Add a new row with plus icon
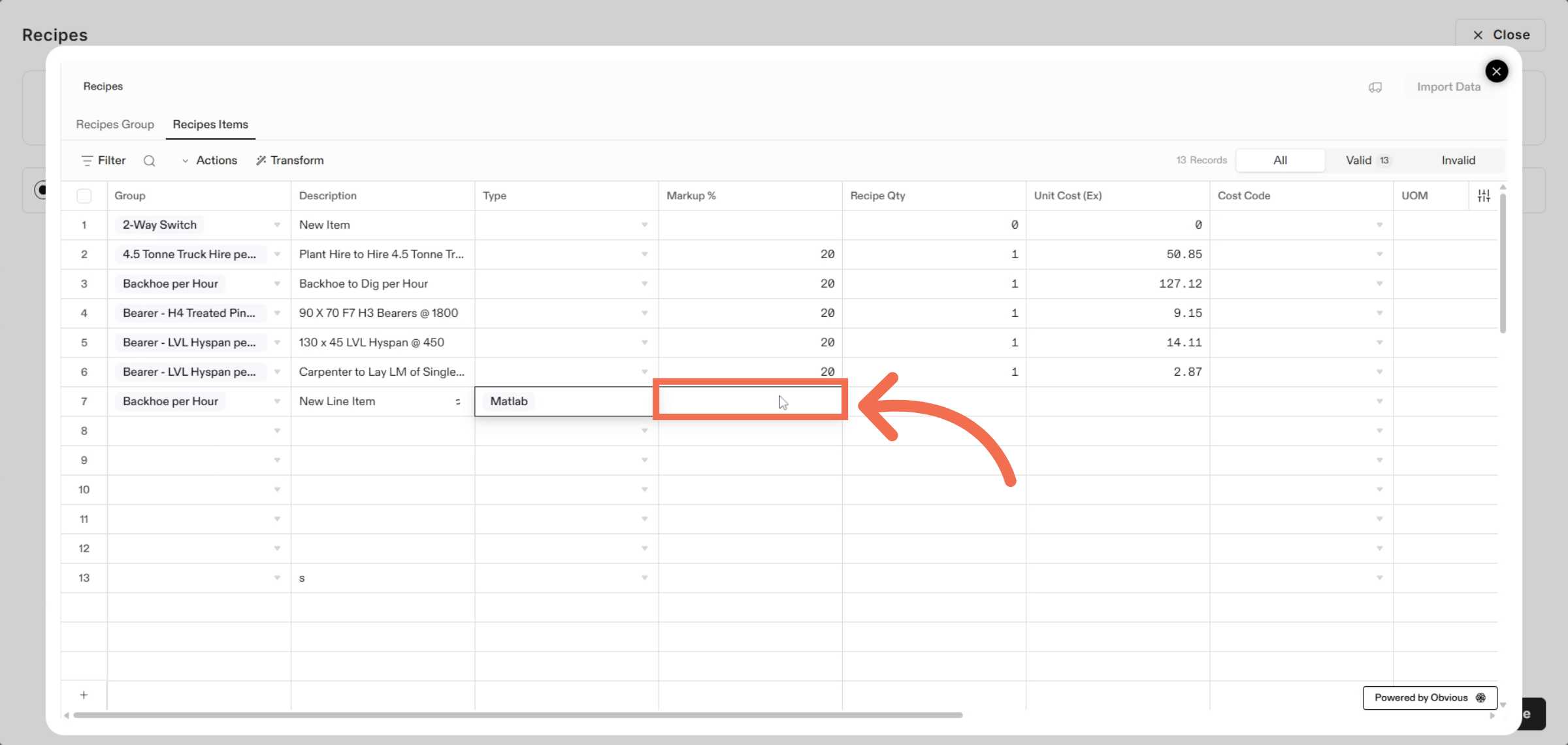Image resolution: width=1568 pixels, height=745 pixels. pyautogui.click(x=84, y=695)
